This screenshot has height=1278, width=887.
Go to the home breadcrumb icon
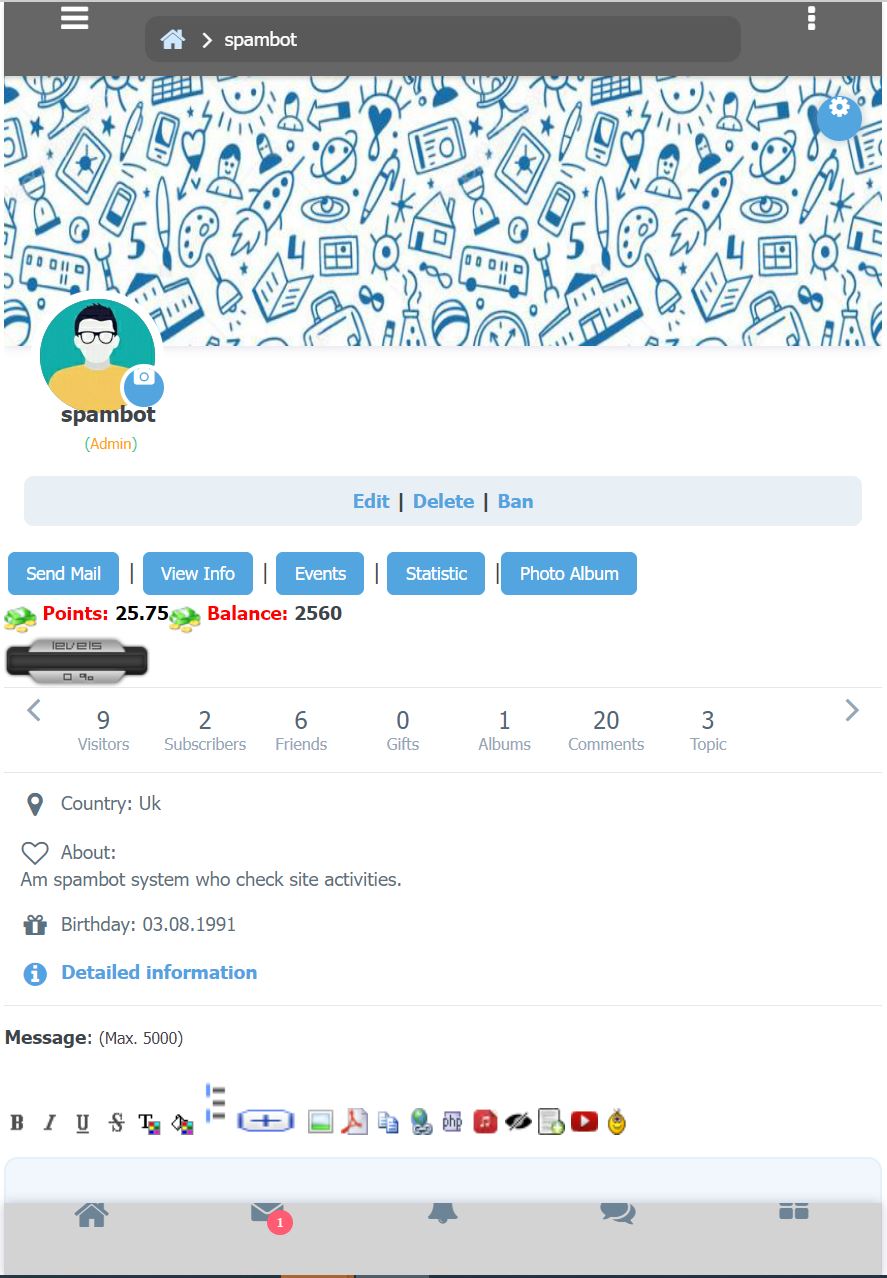[173, 40]
